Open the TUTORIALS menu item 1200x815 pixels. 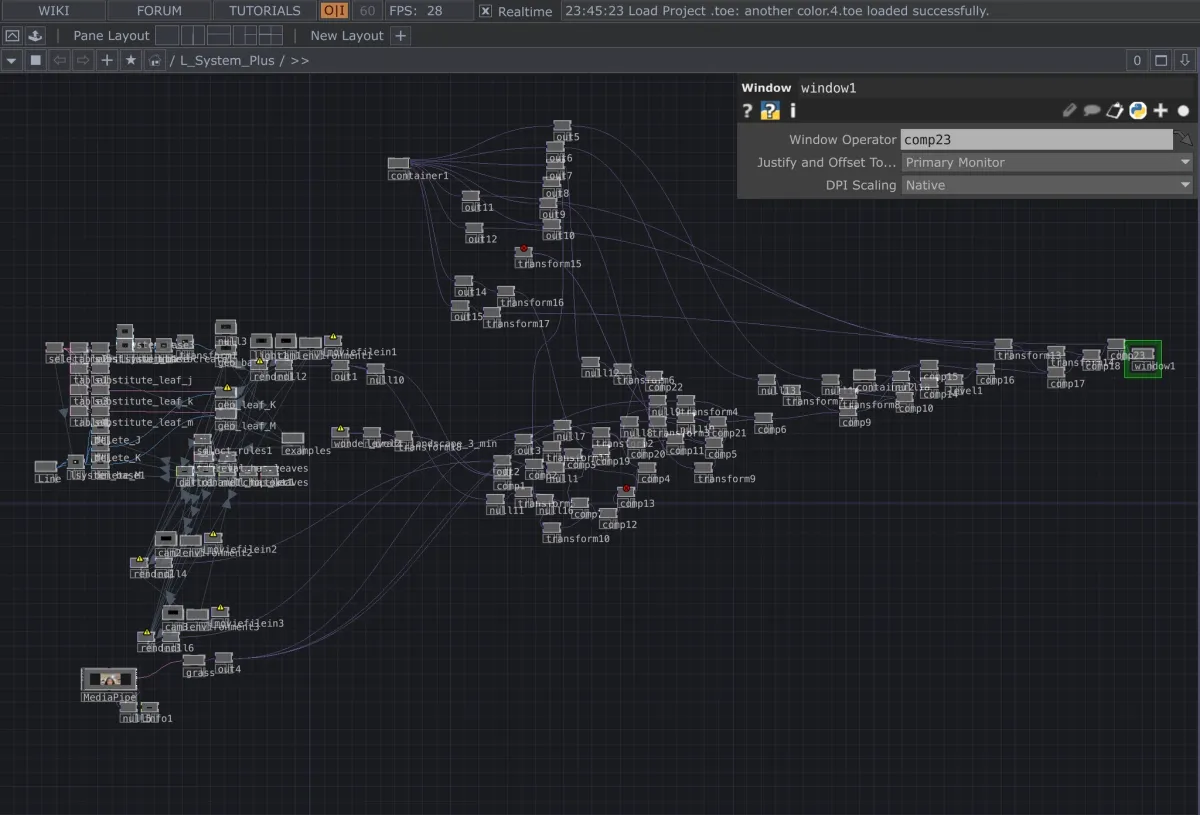(x=264, y=11)
